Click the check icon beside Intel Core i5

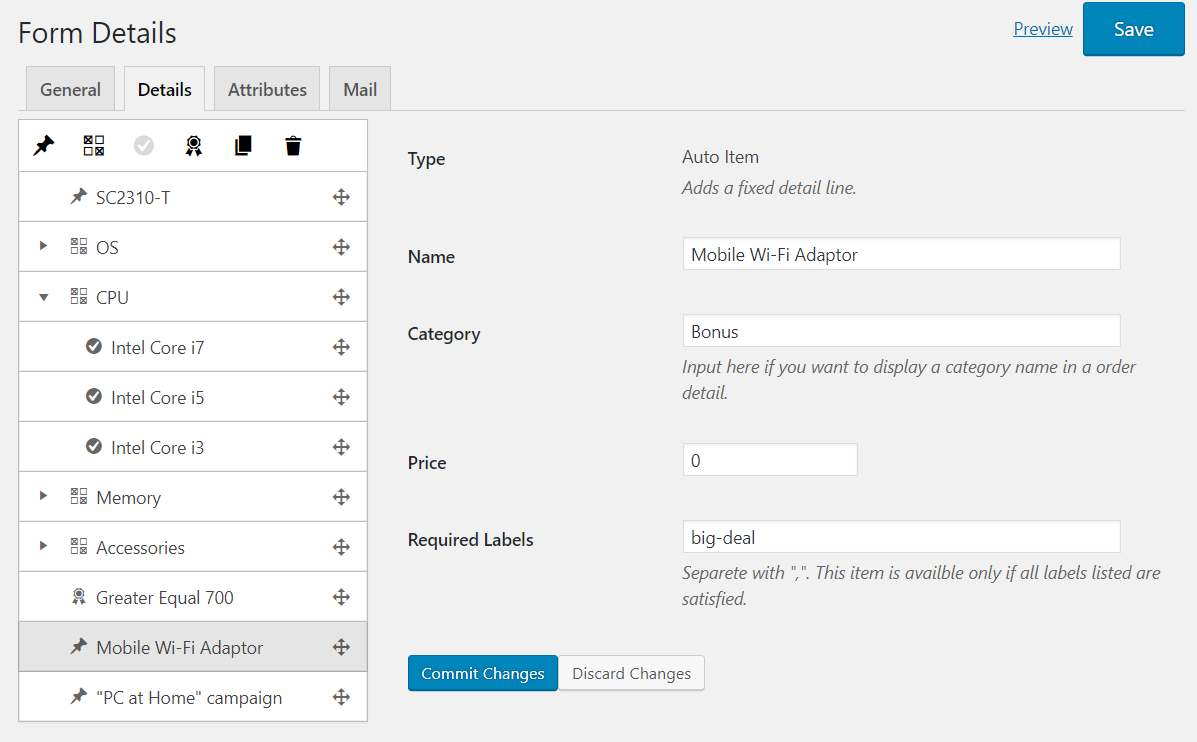[x=94, y=397]
